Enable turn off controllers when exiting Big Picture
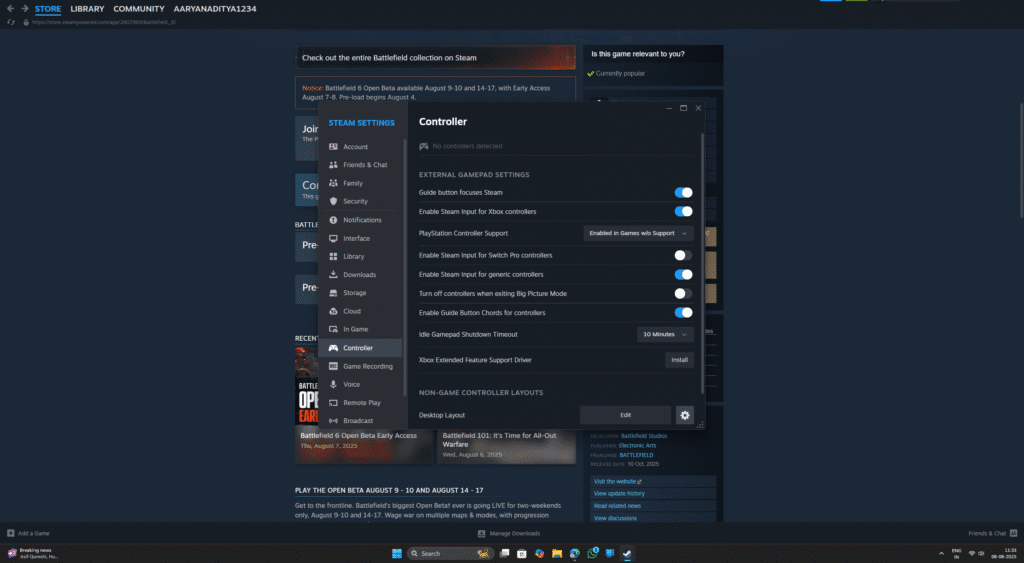Viewport: 1024px width, 563px height. 683,293
